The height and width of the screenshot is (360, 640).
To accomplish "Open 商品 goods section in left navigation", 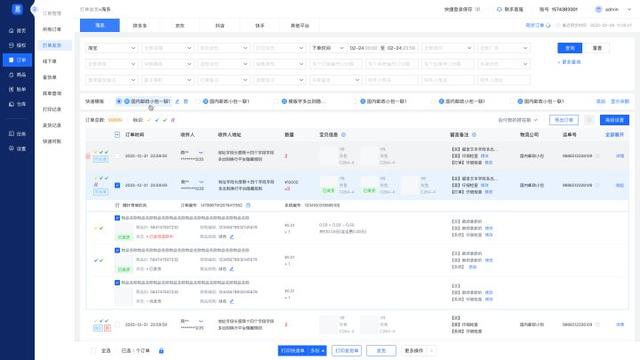I will click(x=17, y=75).
